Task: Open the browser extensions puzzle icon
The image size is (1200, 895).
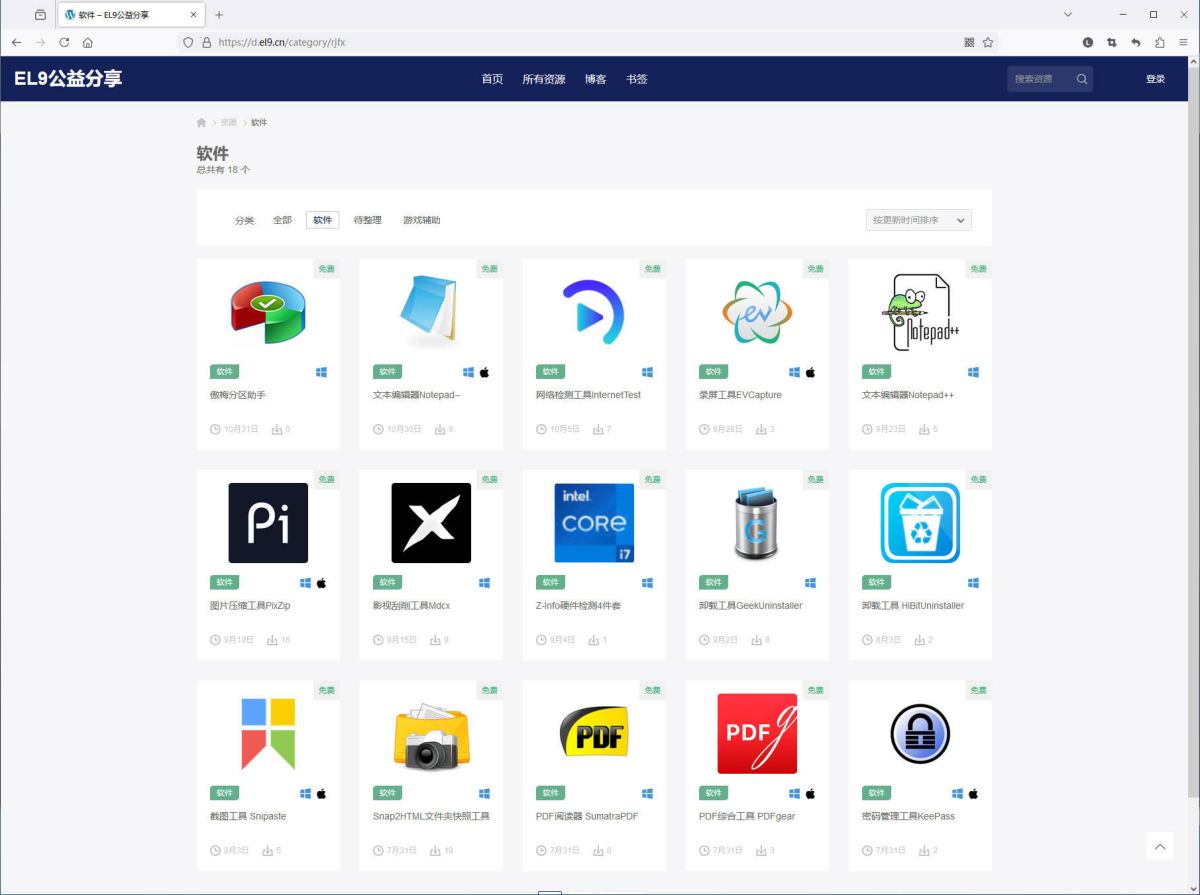Action: point(1160,43)
